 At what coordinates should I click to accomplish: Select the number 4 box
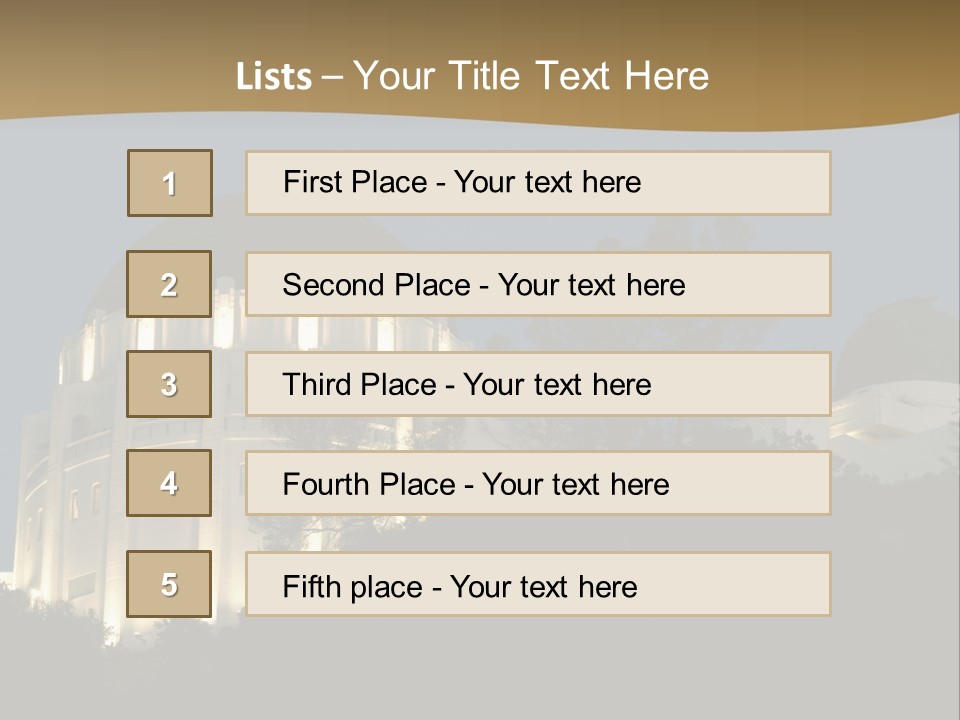169,483
